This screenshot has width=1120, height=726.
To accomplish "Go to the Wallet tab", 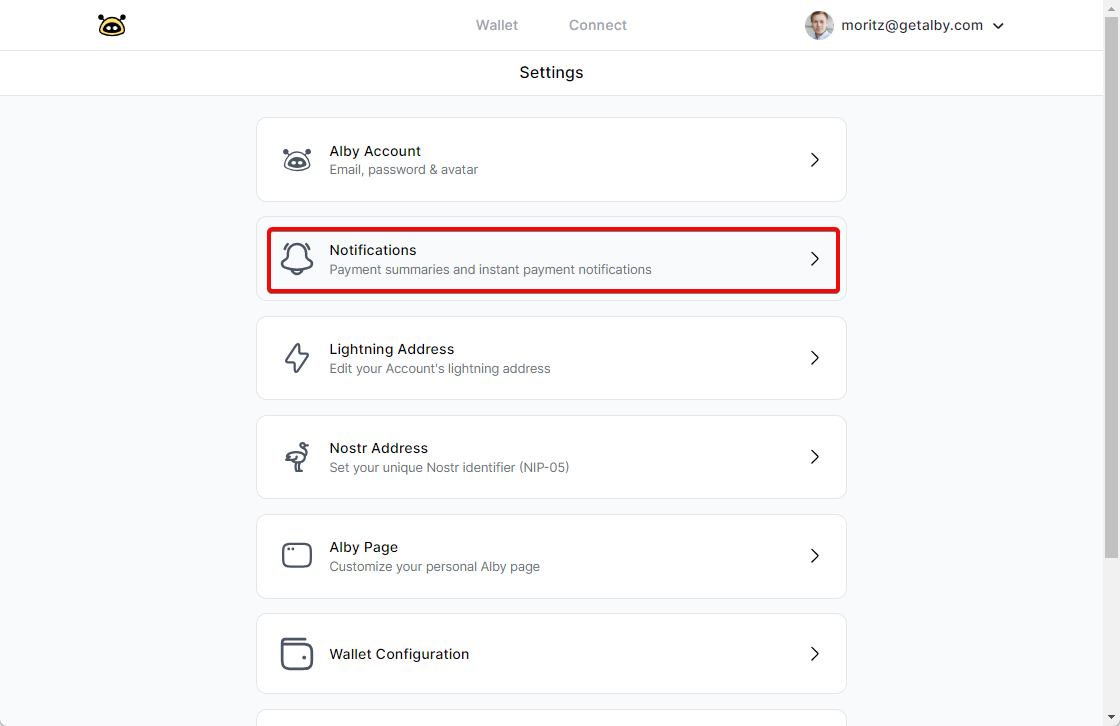I will coord(497,25).
